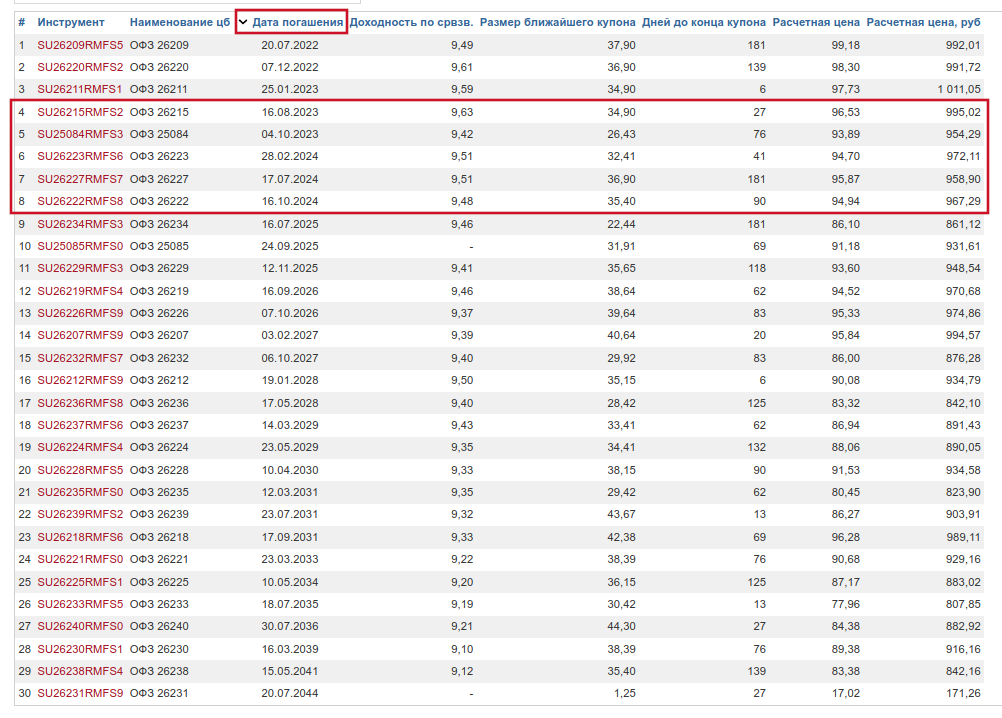Sort by Расчетная цена, руб header

point(923,22)
